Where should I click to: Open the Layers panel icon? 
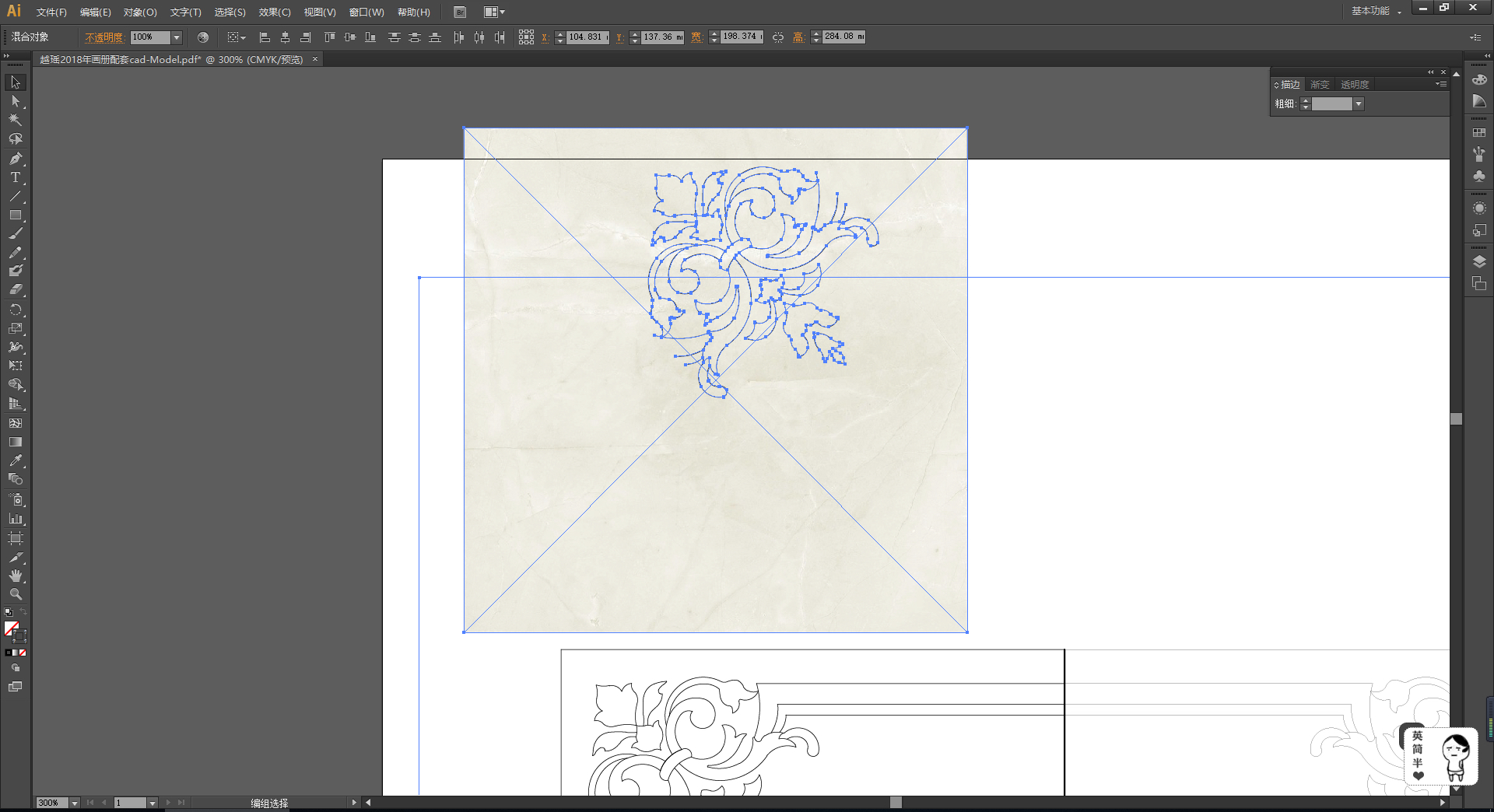click(x=1479, y=261)
